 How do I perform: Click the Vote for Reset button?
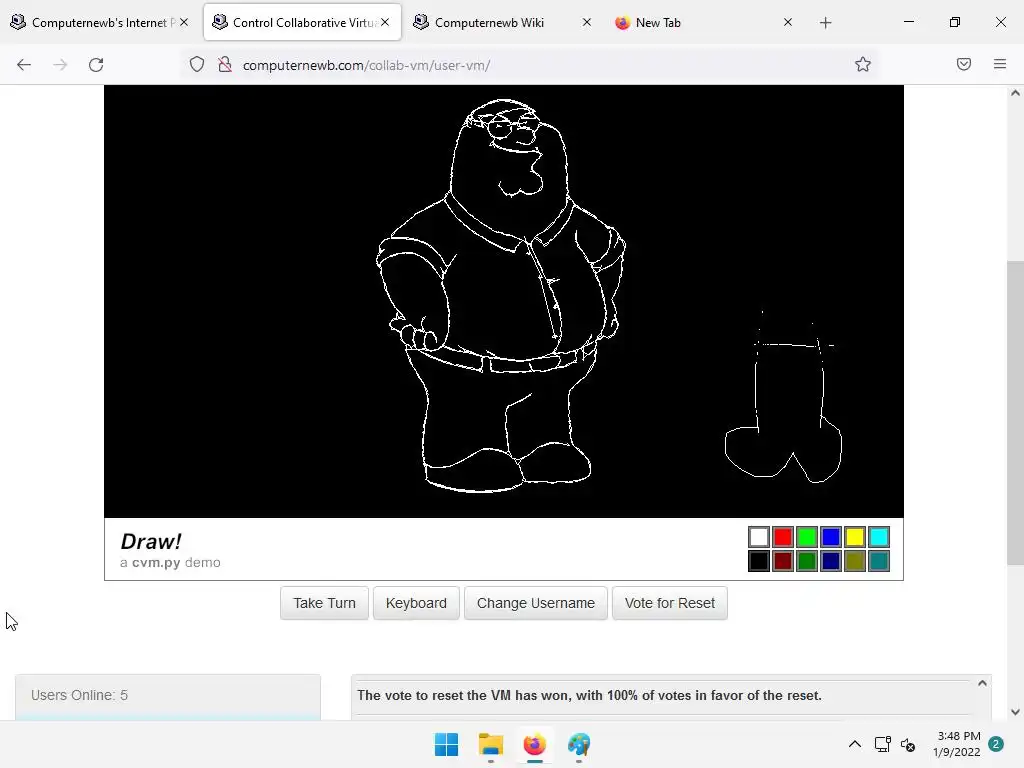point(669,603)
